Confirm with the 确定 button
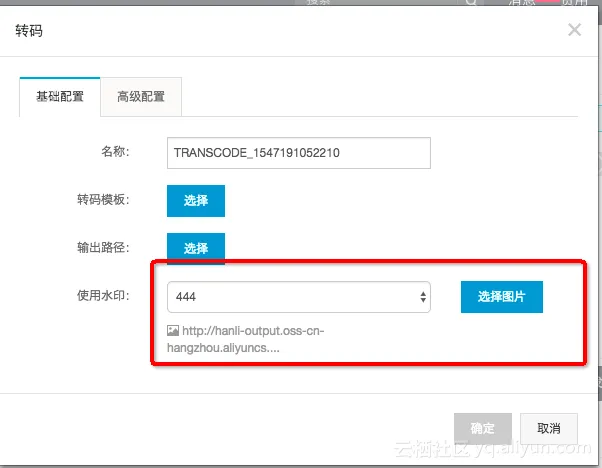The image size is (602, 468). [483, 428]
